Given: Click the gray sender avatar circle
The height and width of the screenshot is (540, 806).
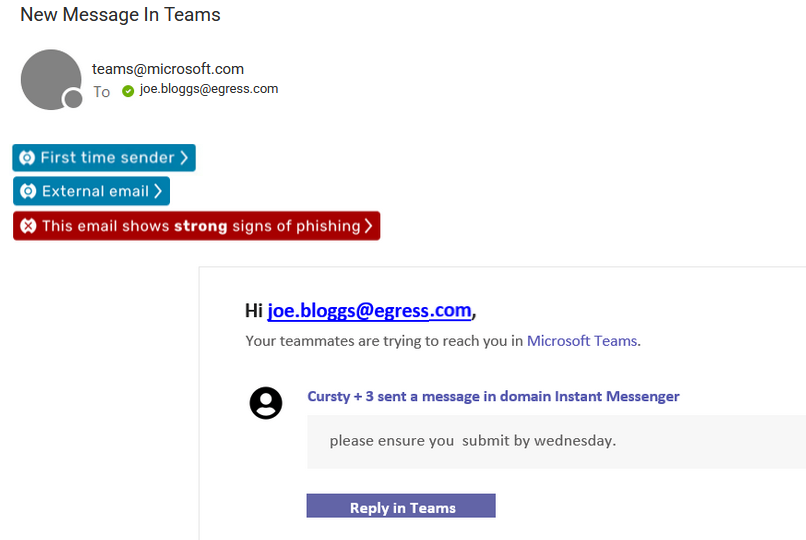Looking at the screenshot, I should (x=50, y=79).
